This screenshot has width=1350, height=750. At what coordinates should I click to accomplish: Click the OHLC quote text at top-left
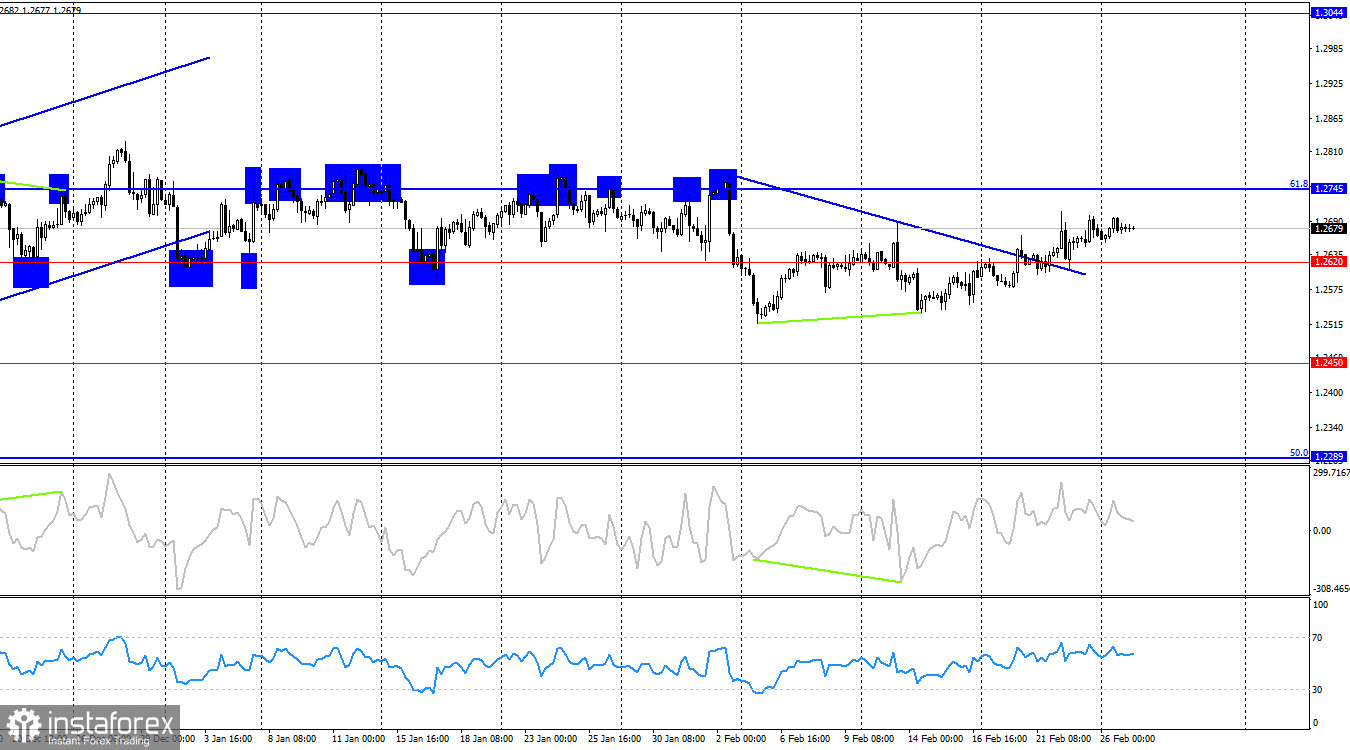(41, 10)
